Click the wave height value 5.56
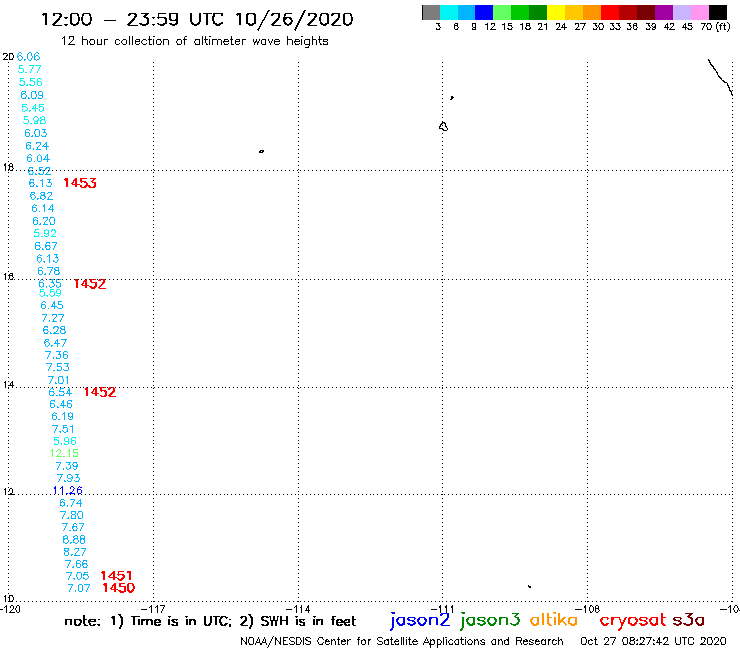The width and height of the screenshot is (740, 650). (31, 82)
